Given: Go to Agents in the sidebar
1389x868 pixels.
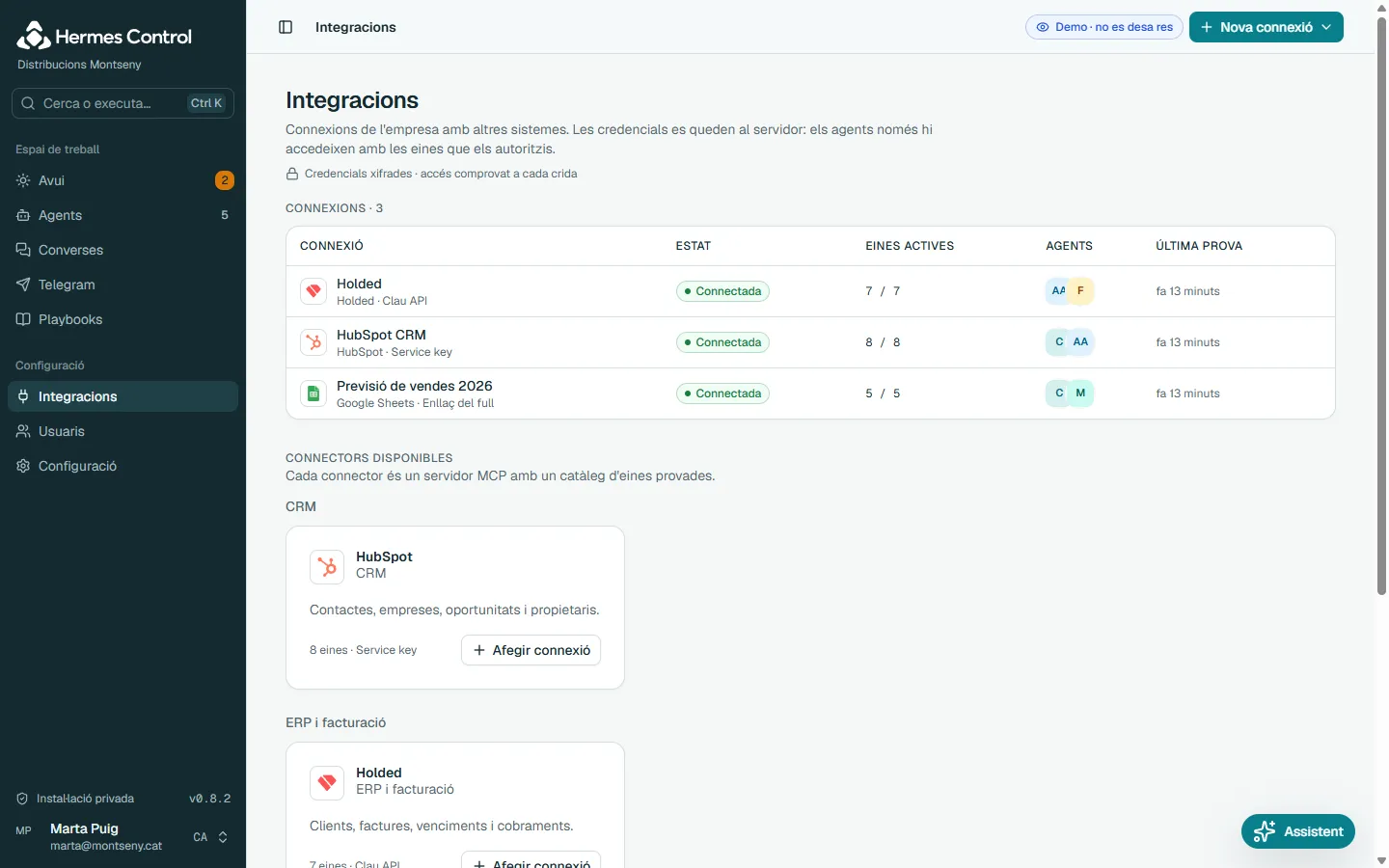Looking at the screenshot, I should tap(123, 215).
